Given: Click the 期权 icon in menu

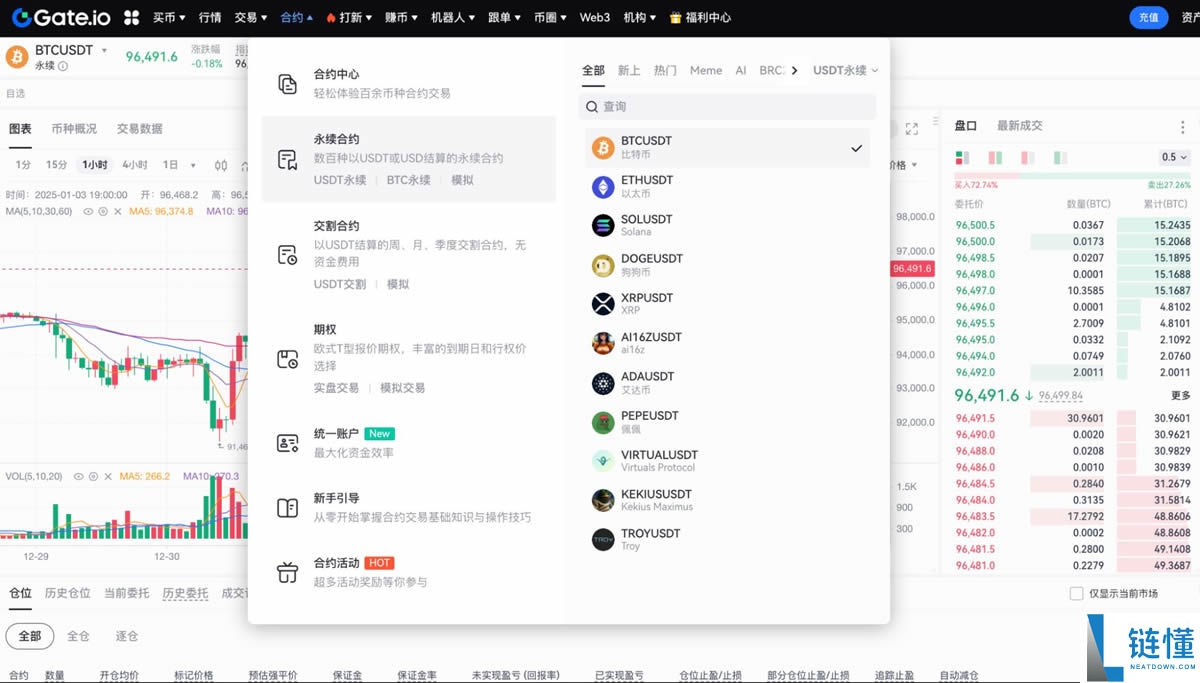Looking at the screenshot, I should [287, 359].
